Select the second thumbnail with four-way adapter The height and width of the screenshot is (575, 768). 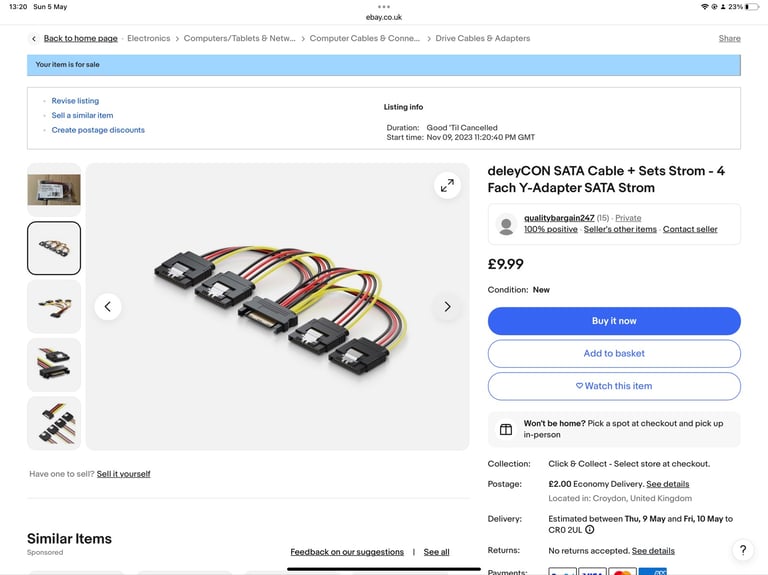54,248
